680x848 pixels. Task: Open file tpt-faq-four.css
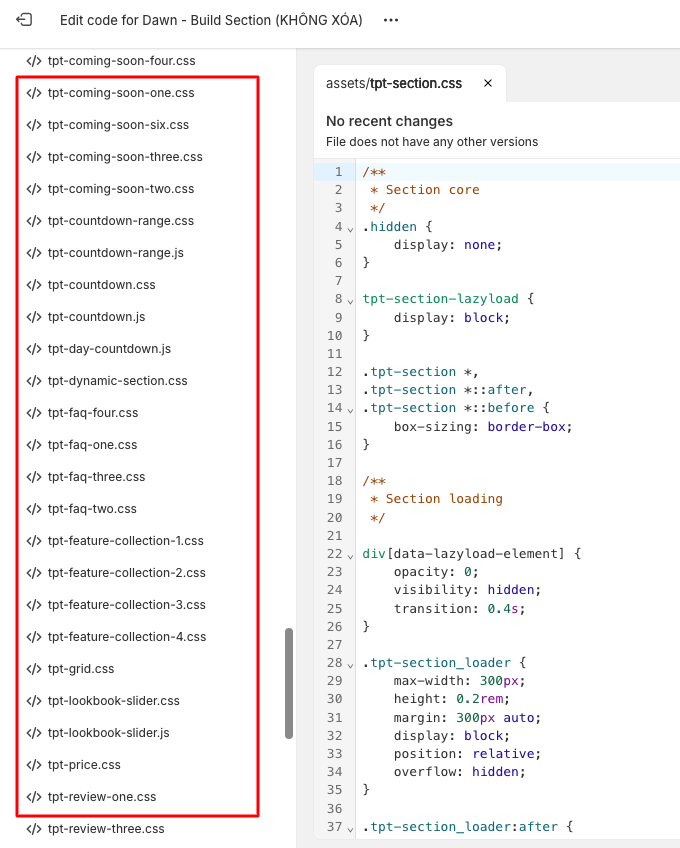[93, 413]
